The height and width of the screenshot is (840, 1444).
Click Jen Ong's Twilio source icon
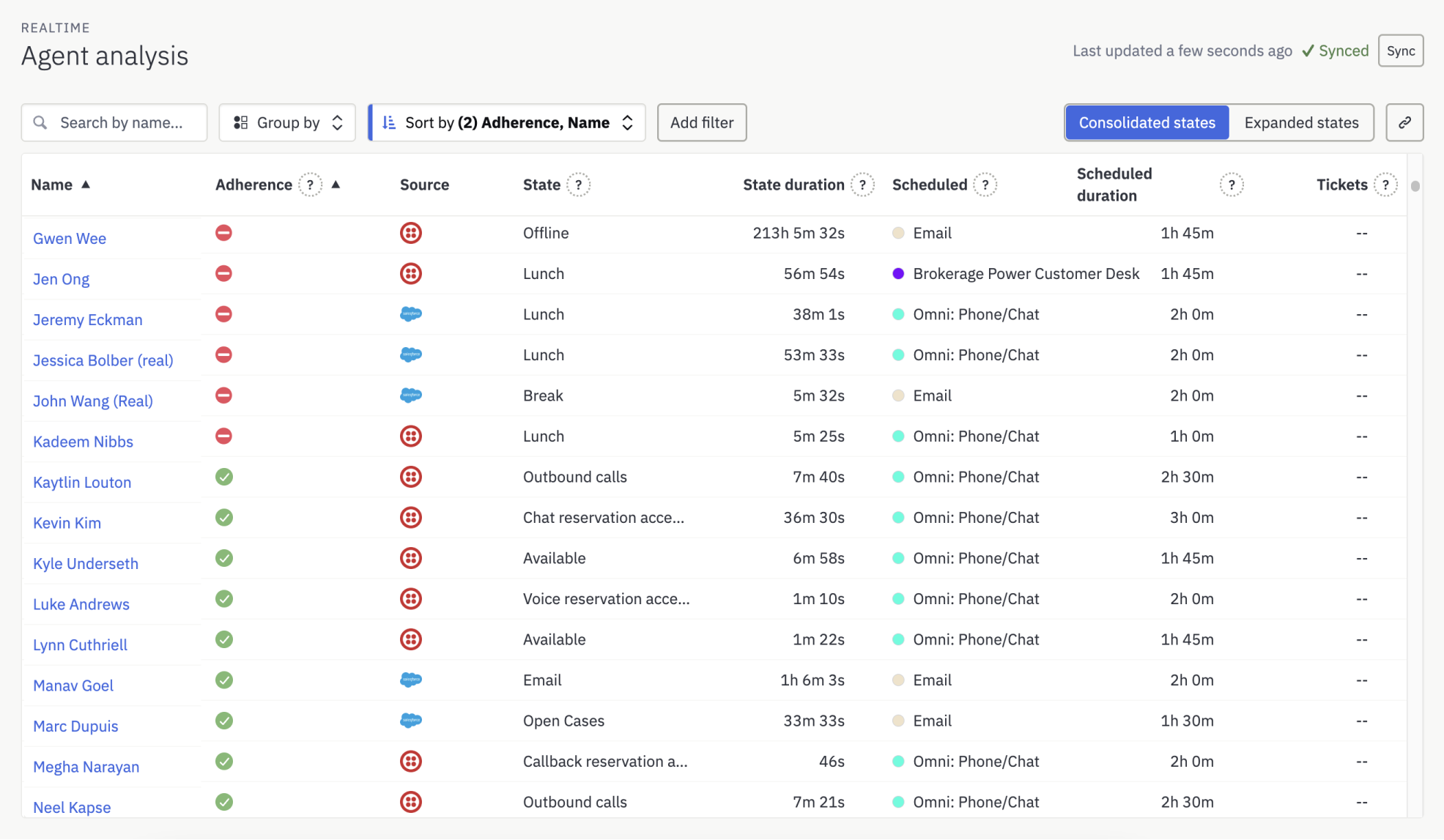(x=411, y=274)
